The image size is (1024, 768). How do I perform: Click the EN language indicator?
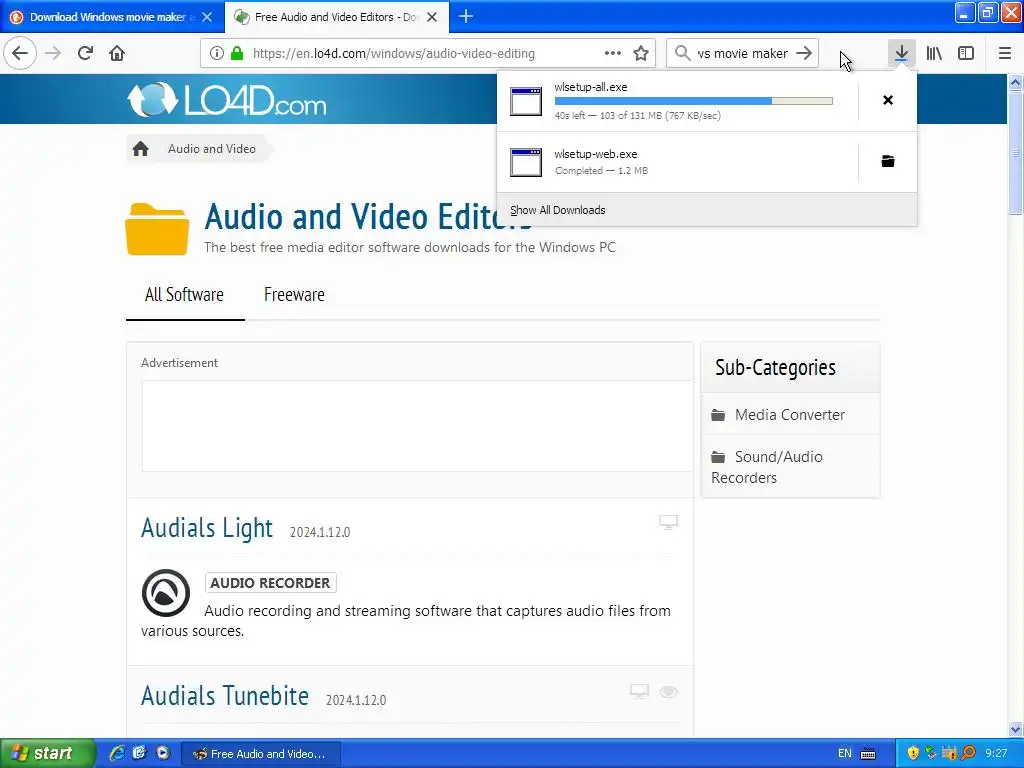(844, 754)
